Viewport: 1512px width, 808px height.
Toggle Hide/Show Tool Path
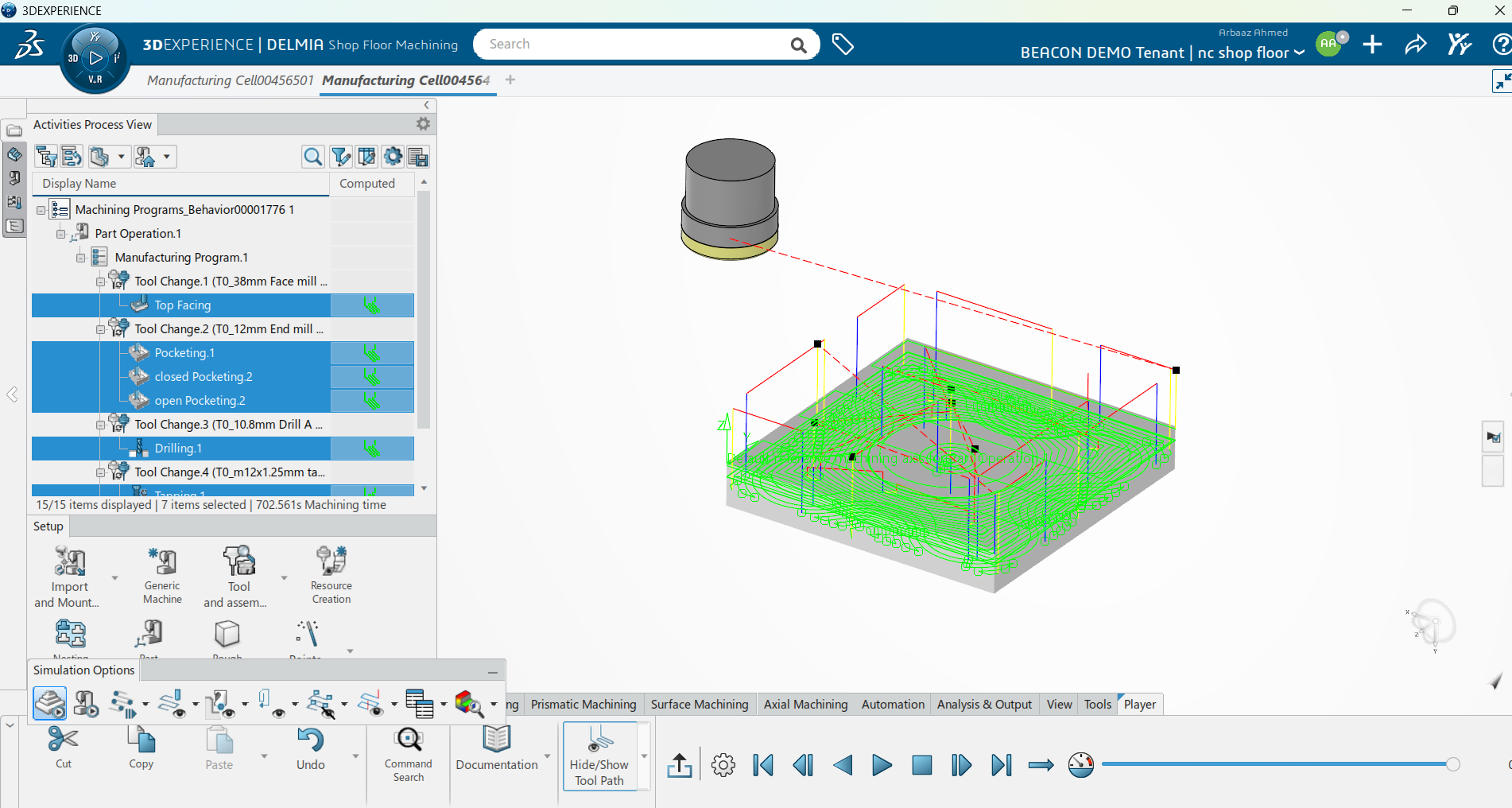600,756
